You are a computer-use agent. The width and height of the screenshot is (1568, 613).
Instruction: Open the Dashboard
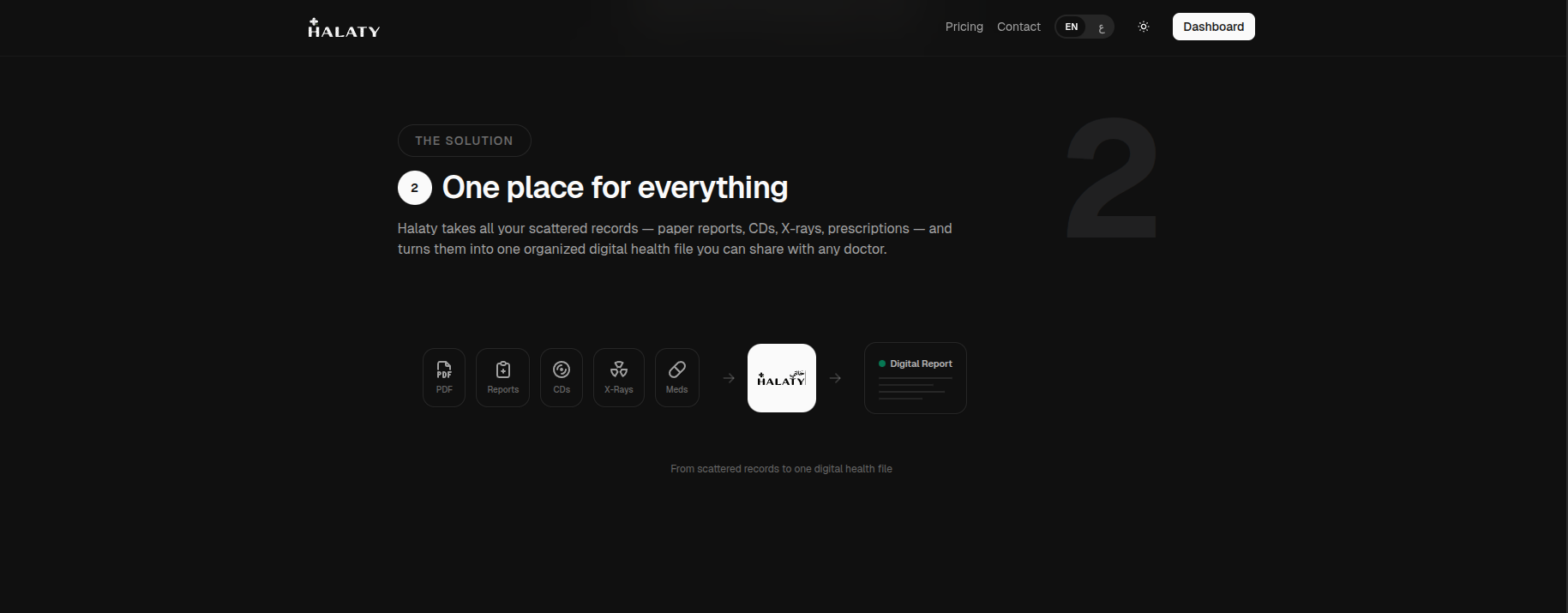pos(1213,27)
